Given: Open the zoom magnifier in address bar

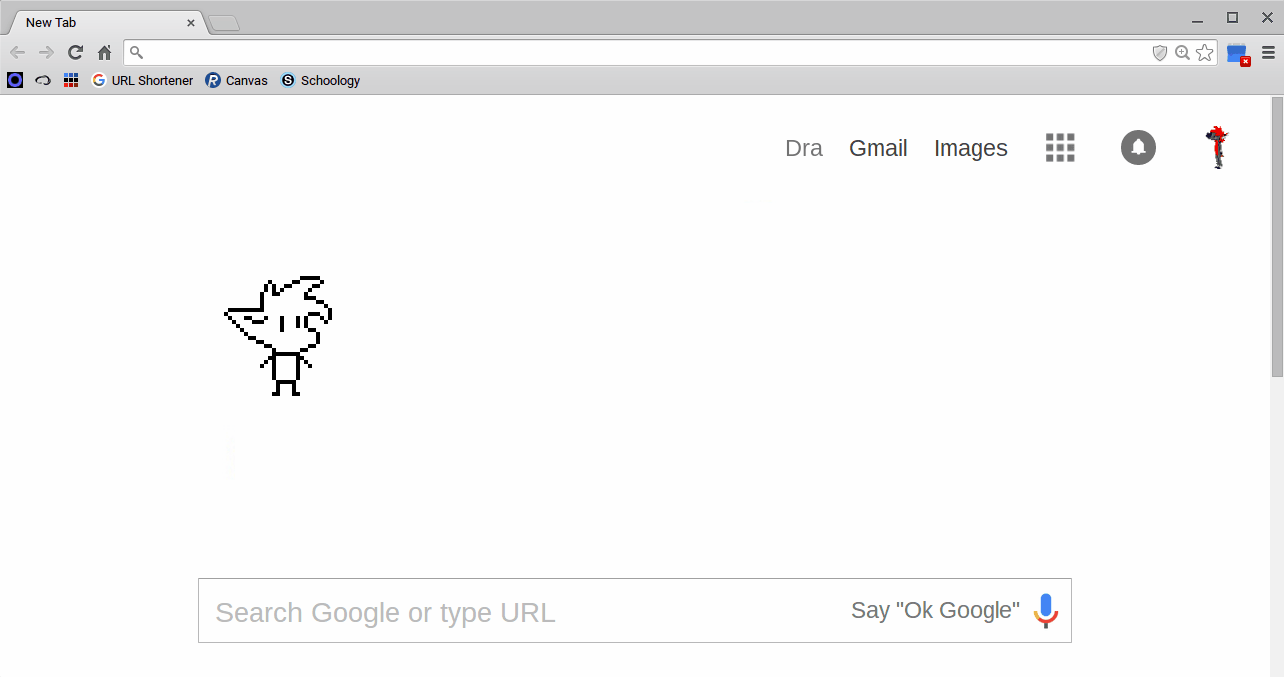Looking at the screenshot, I should (x=1182, y=53).
